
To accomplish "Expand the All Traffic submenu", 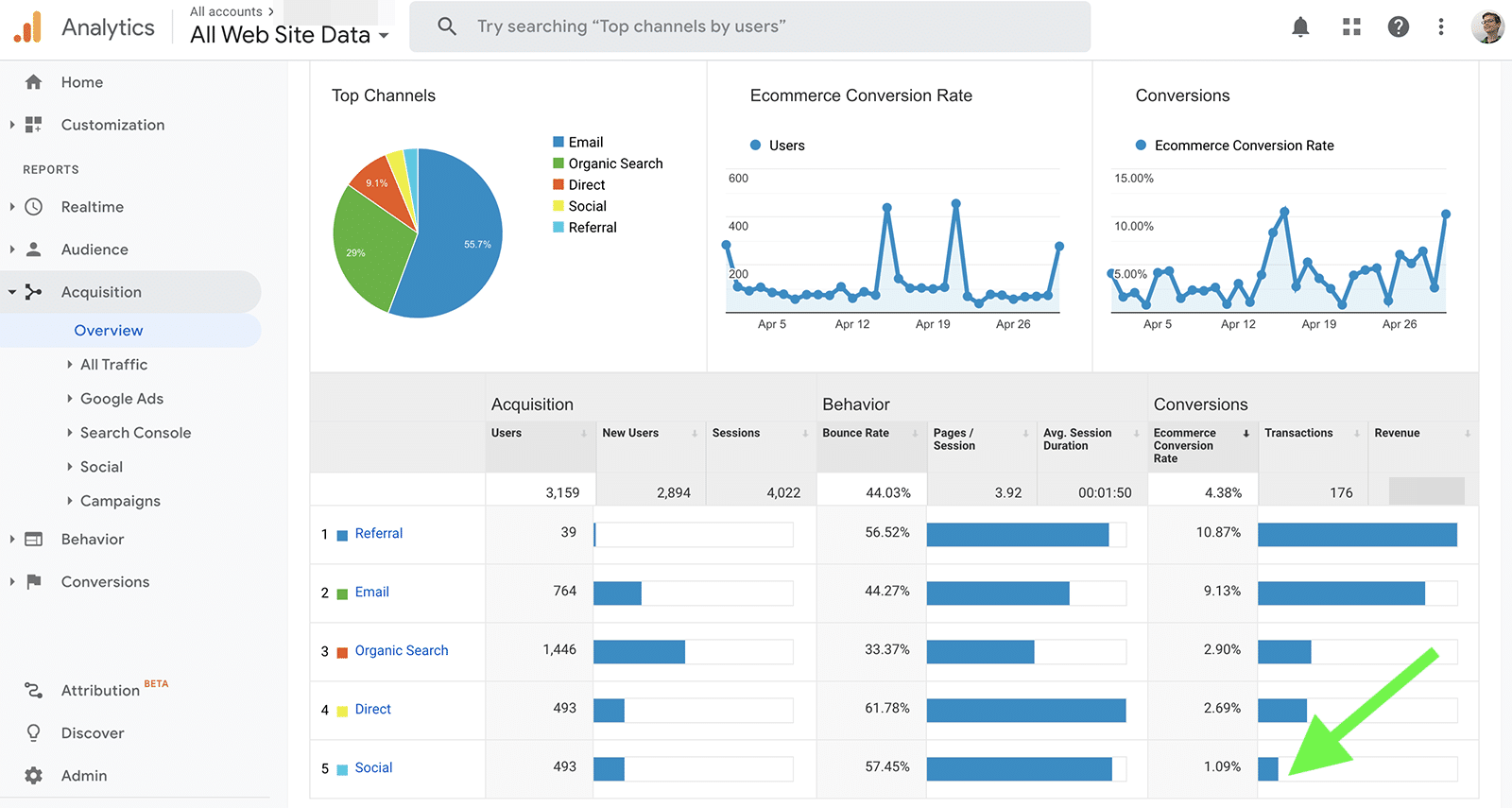I will click(113, 365).
